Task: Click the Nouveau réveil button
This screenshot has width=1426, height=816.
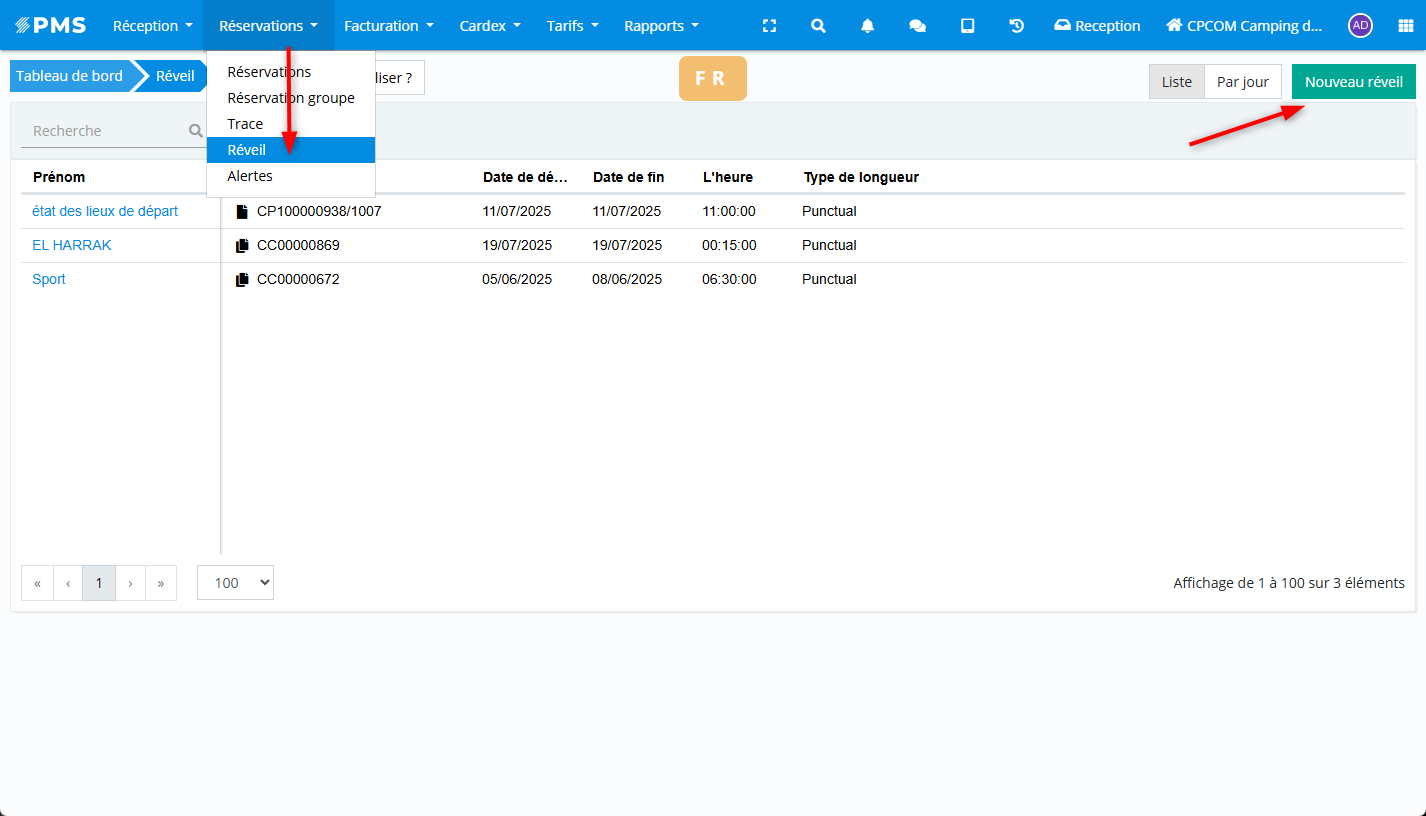Action: pyautogui.click(x=1353, y=82)
